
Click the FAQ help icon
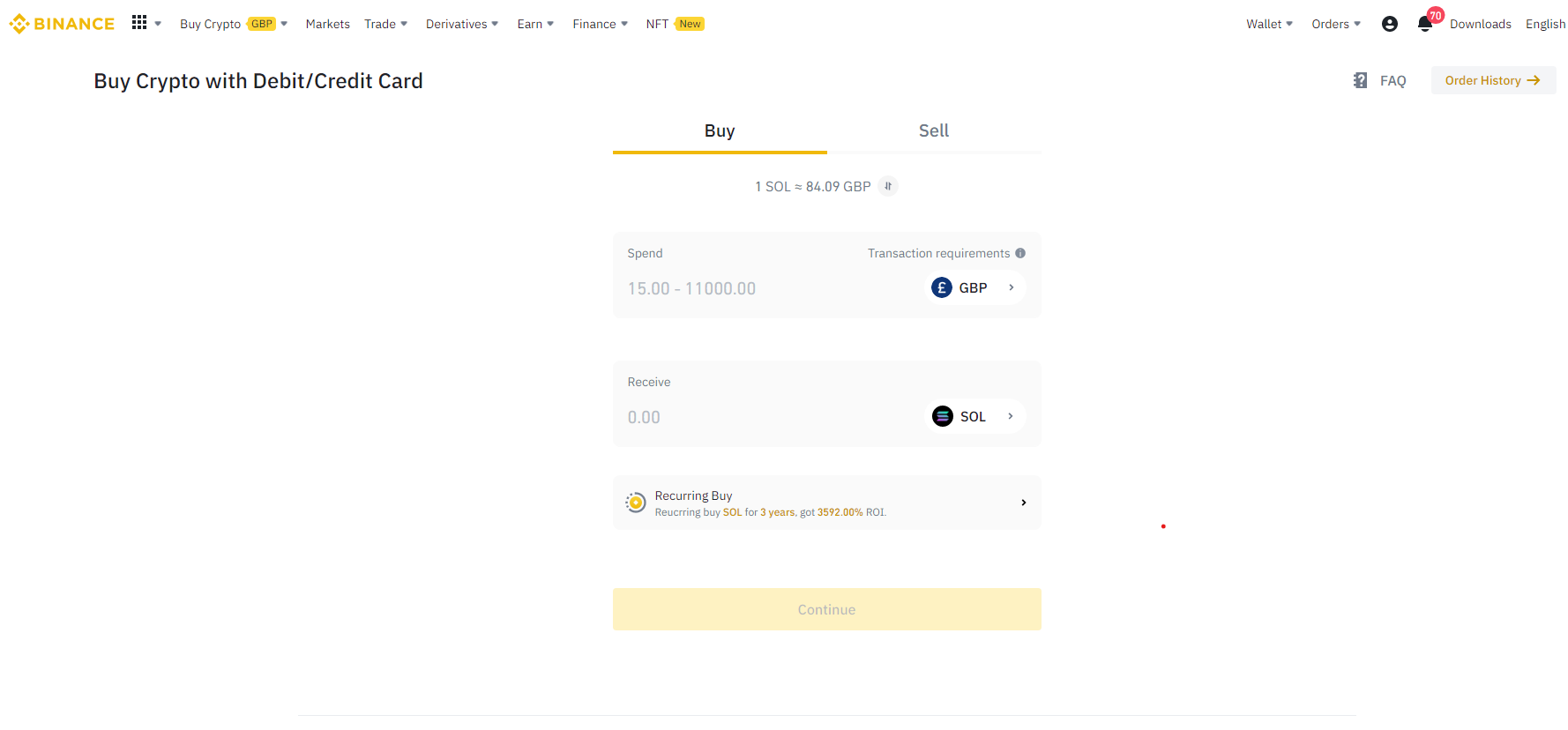pyautogui.click(x=1361, y=80)
